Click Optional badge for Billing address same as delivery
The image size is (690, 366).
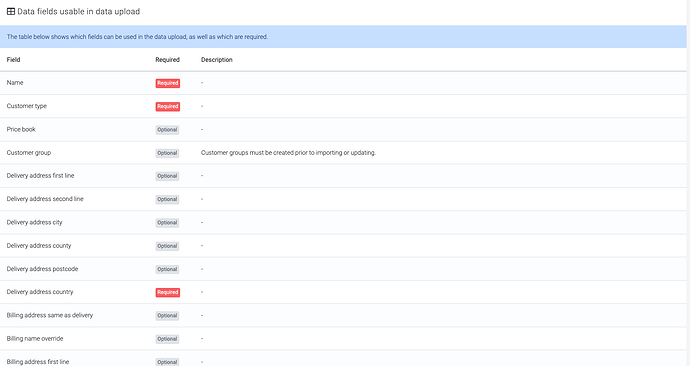[167, 315]
